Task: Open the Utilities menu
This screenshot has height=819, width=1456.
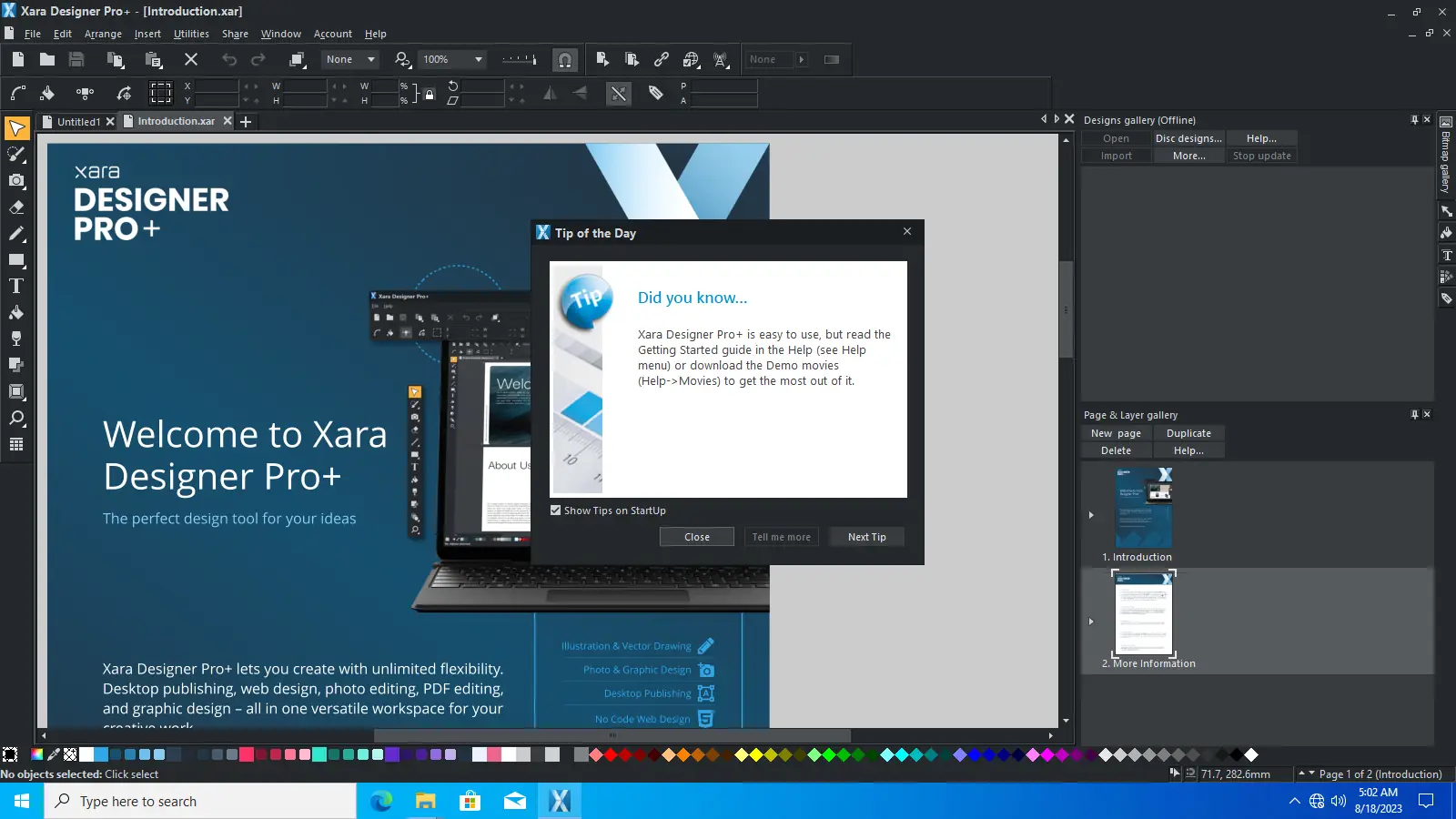Action: coord(191,34)
